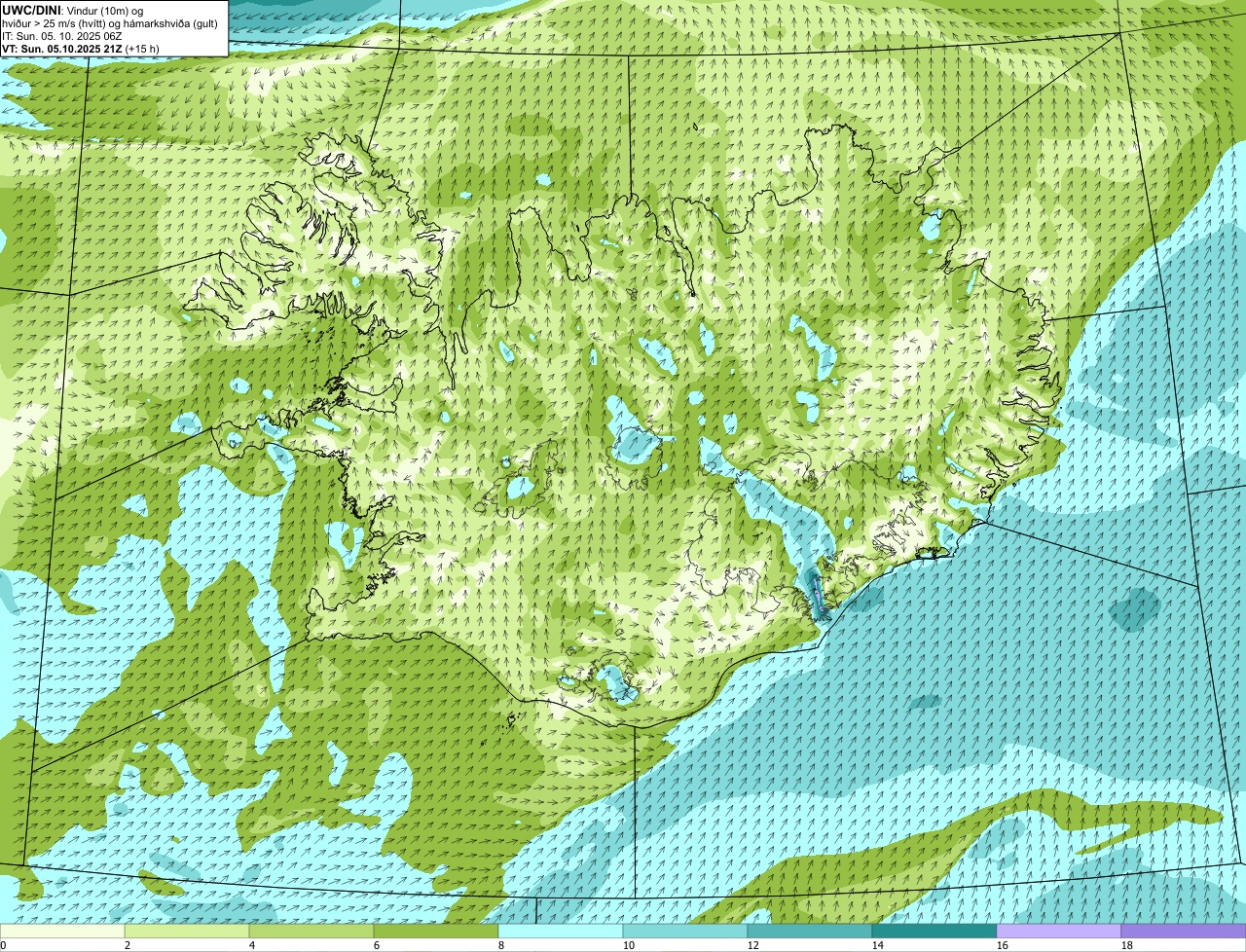Click the 'VT: Sun. 05.10.2025 21Z' valid time

coord(62,49)
